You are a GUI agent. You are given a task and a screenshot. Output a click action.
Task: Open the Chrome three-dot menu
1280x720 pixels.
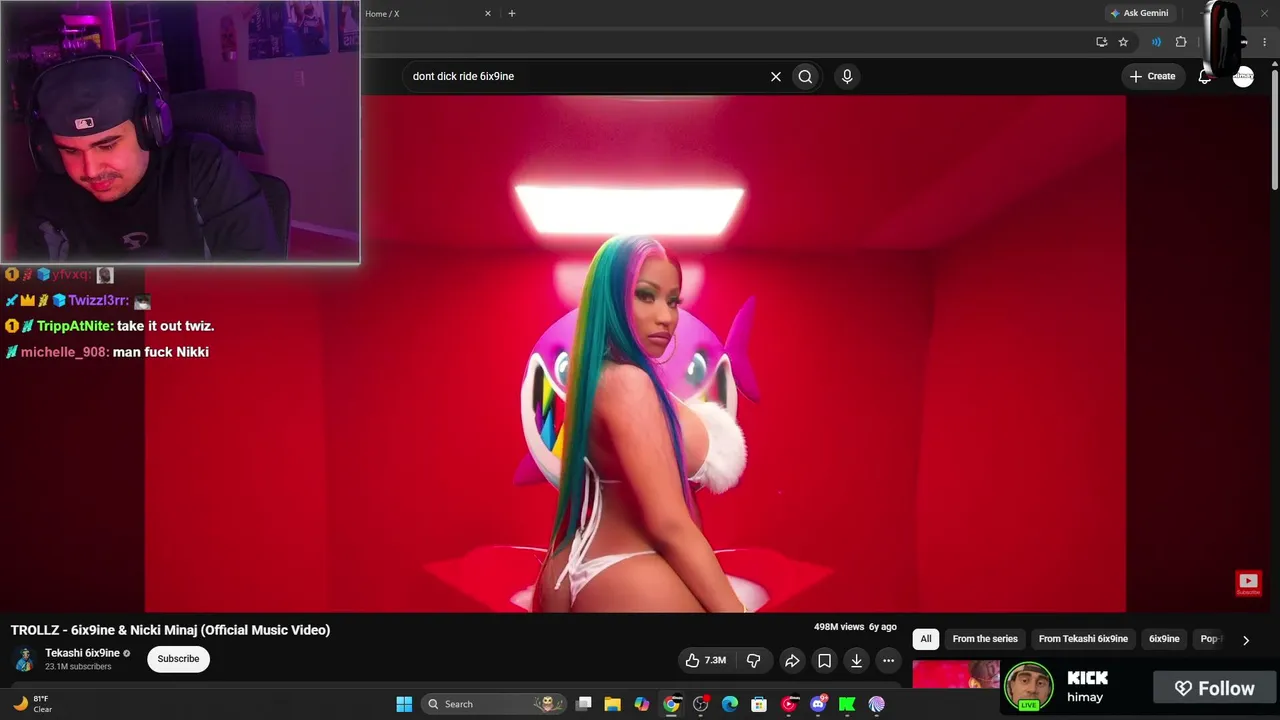[x=1265, y=42]
